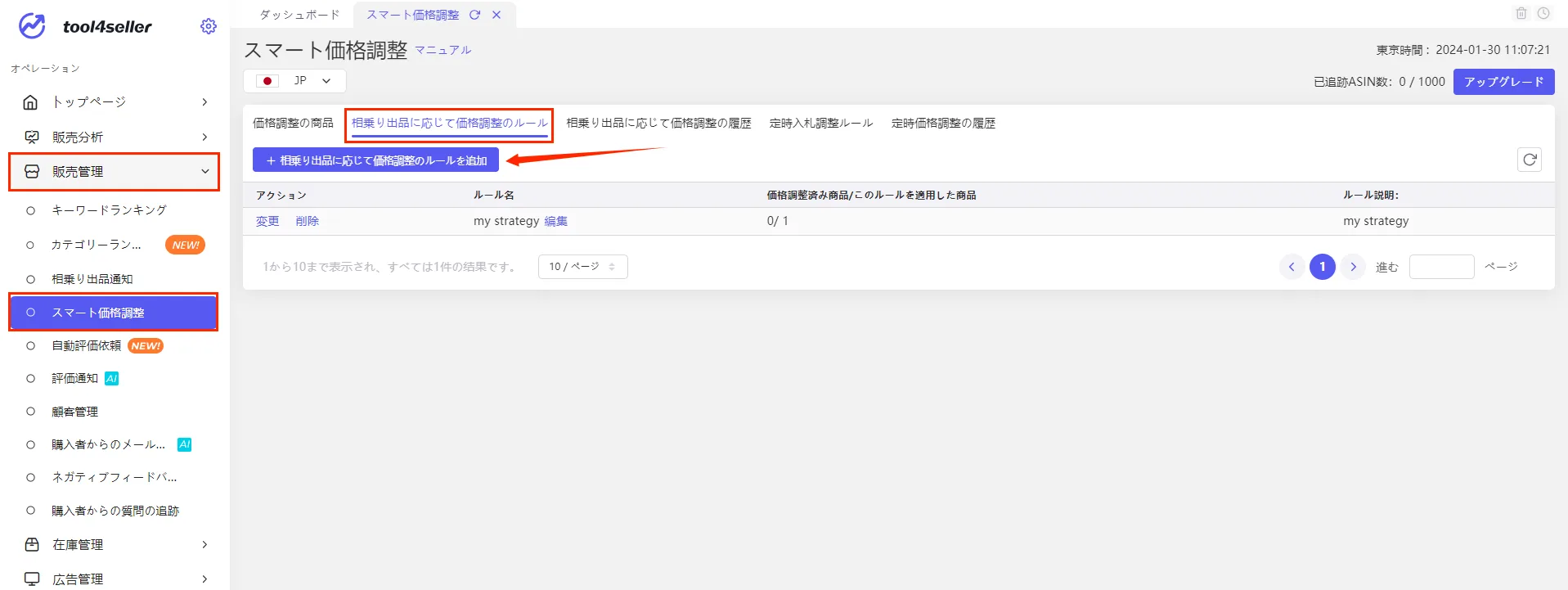Open the マニュアル link
The height and width of the screenshot is (590, 1568).
coord(443,50)
